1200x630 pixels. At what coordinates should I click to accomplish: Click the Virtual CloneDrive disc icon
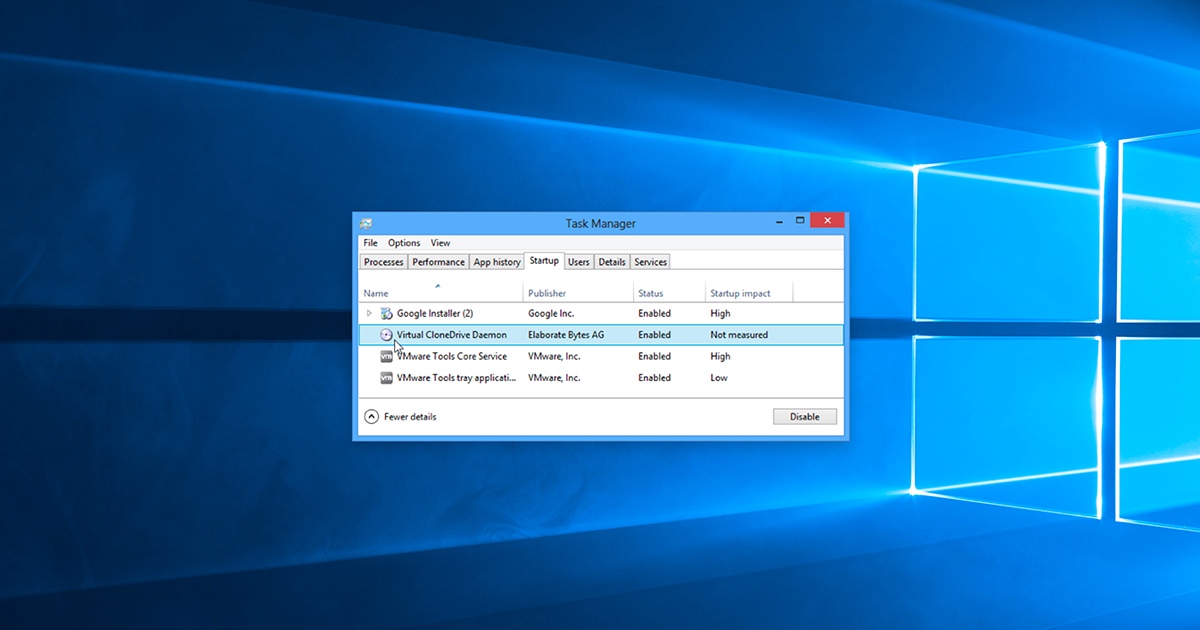[387, 335]
